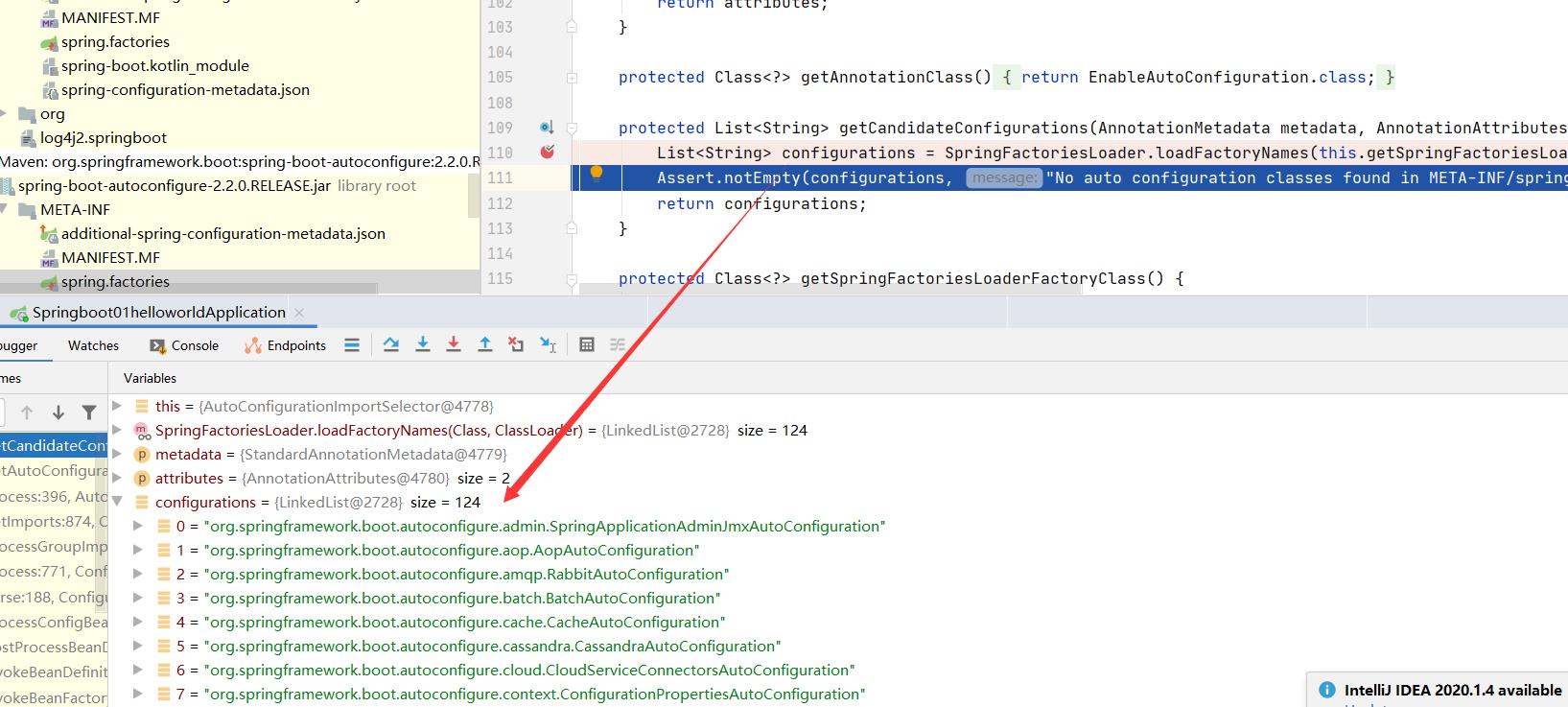Click the message parameter hint on line 111

pos(1003,177)
